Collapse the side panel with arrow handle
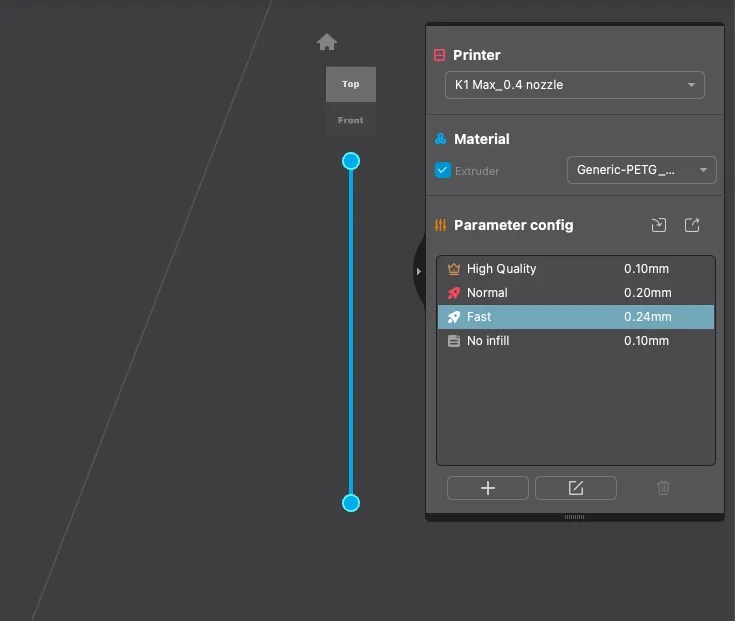Image resolution: width=735 pixels, height=621 pixels. click(419, 271)
